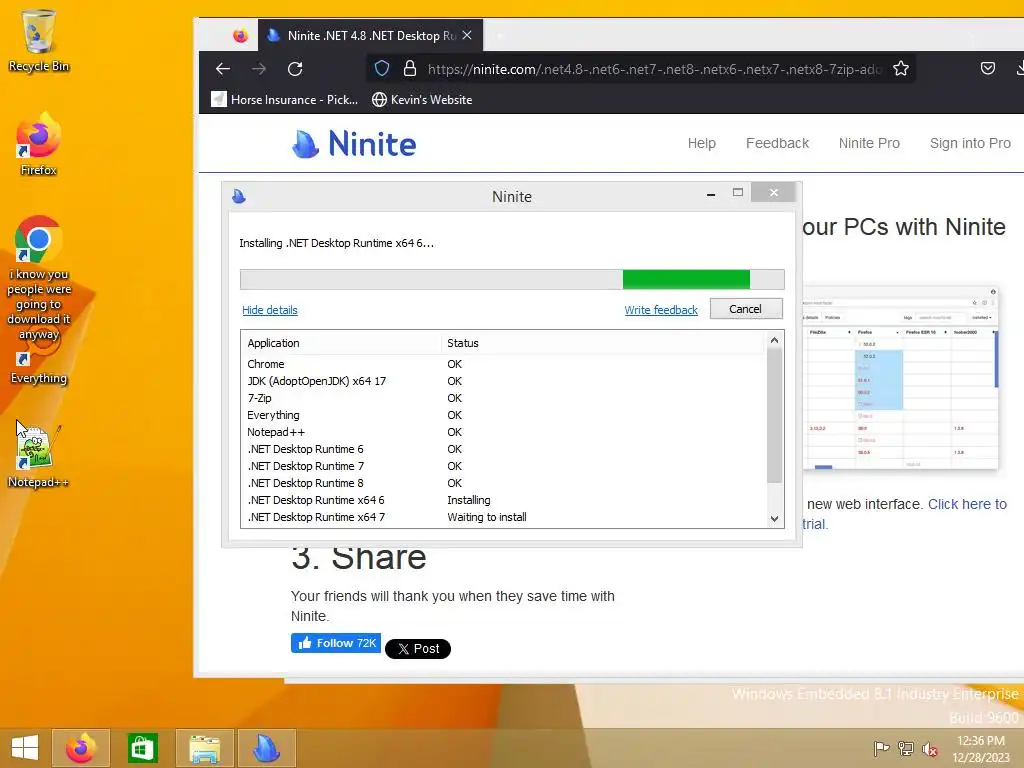Viewport: 1024px width, 768px height.
Task: Click the installation progress bar
Action: (x=512, y=280)
